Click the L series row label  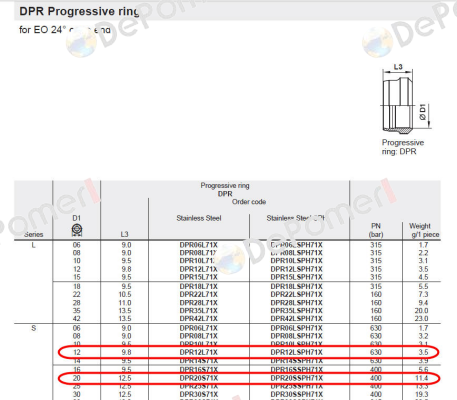point(34,245)
